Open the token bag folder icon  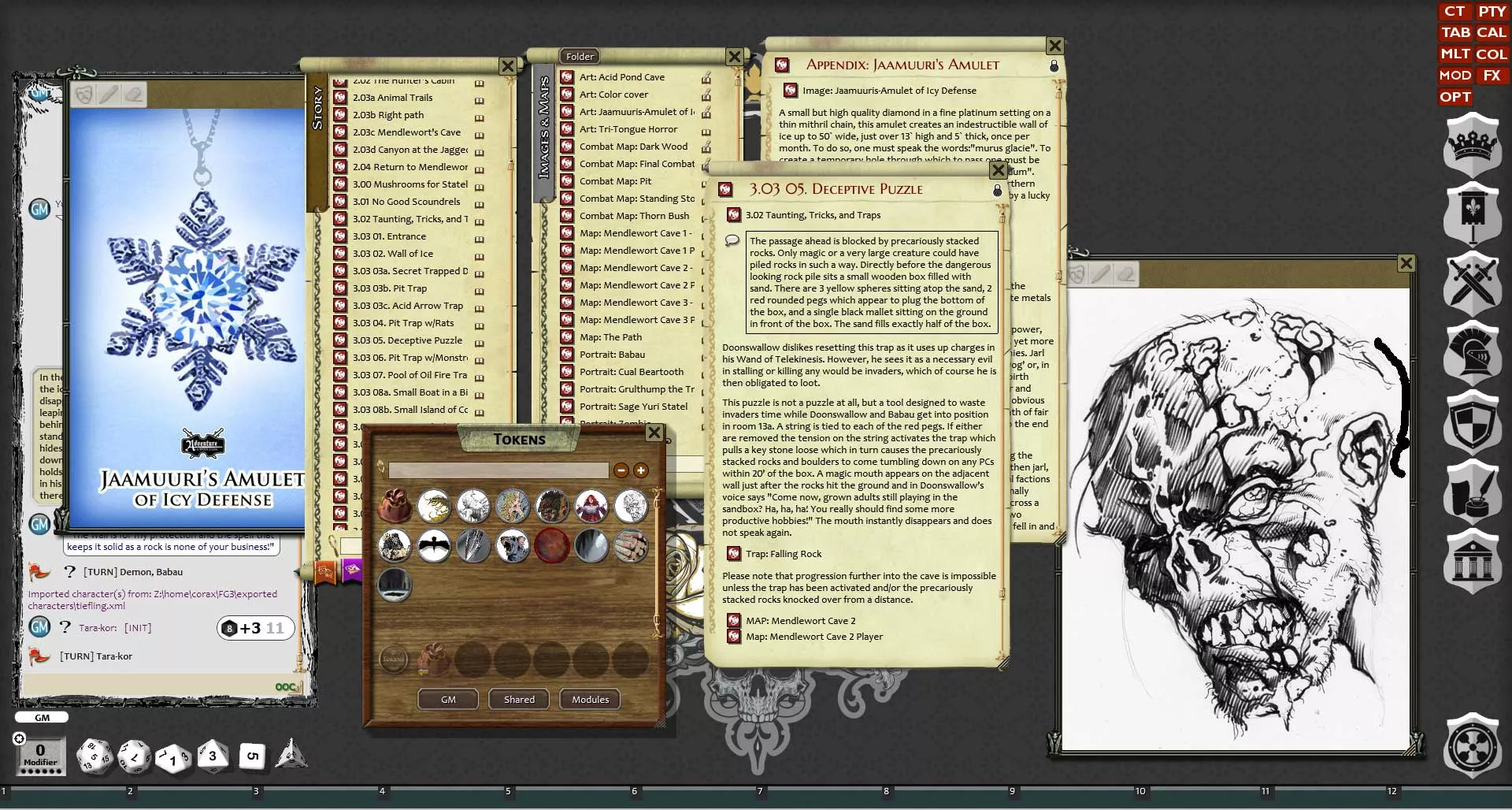click(x=395, y=506)
